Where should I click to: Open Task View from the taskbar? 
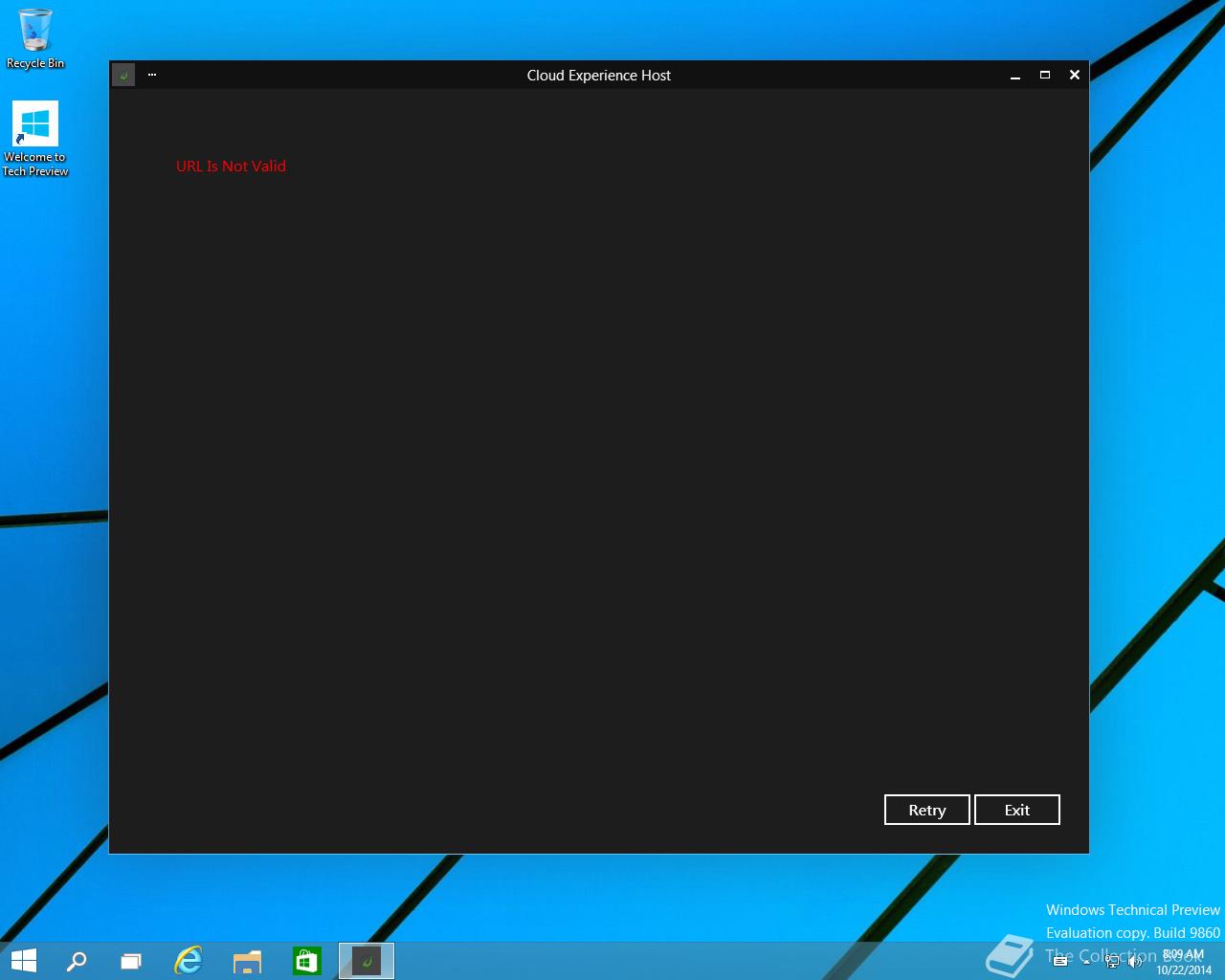pyautogui.click(x=131, y=961)
